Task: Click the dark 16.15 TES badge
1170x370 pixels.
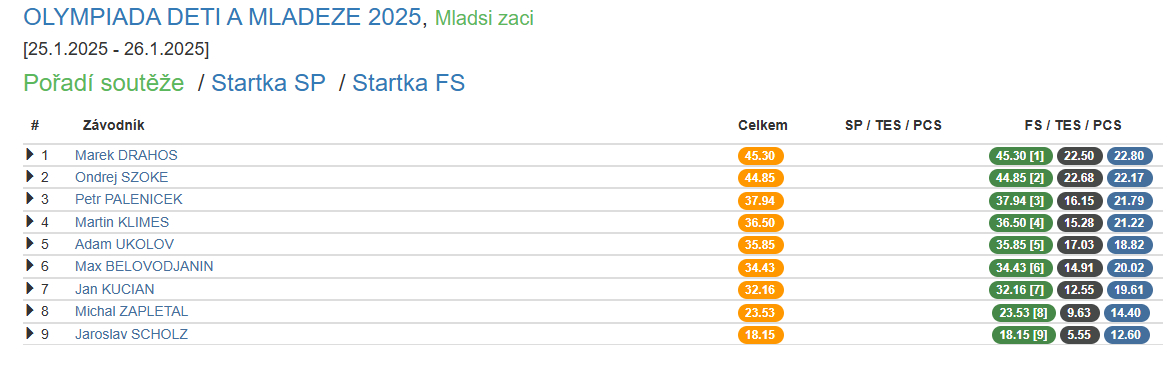Action: [x=1078, y=201]
